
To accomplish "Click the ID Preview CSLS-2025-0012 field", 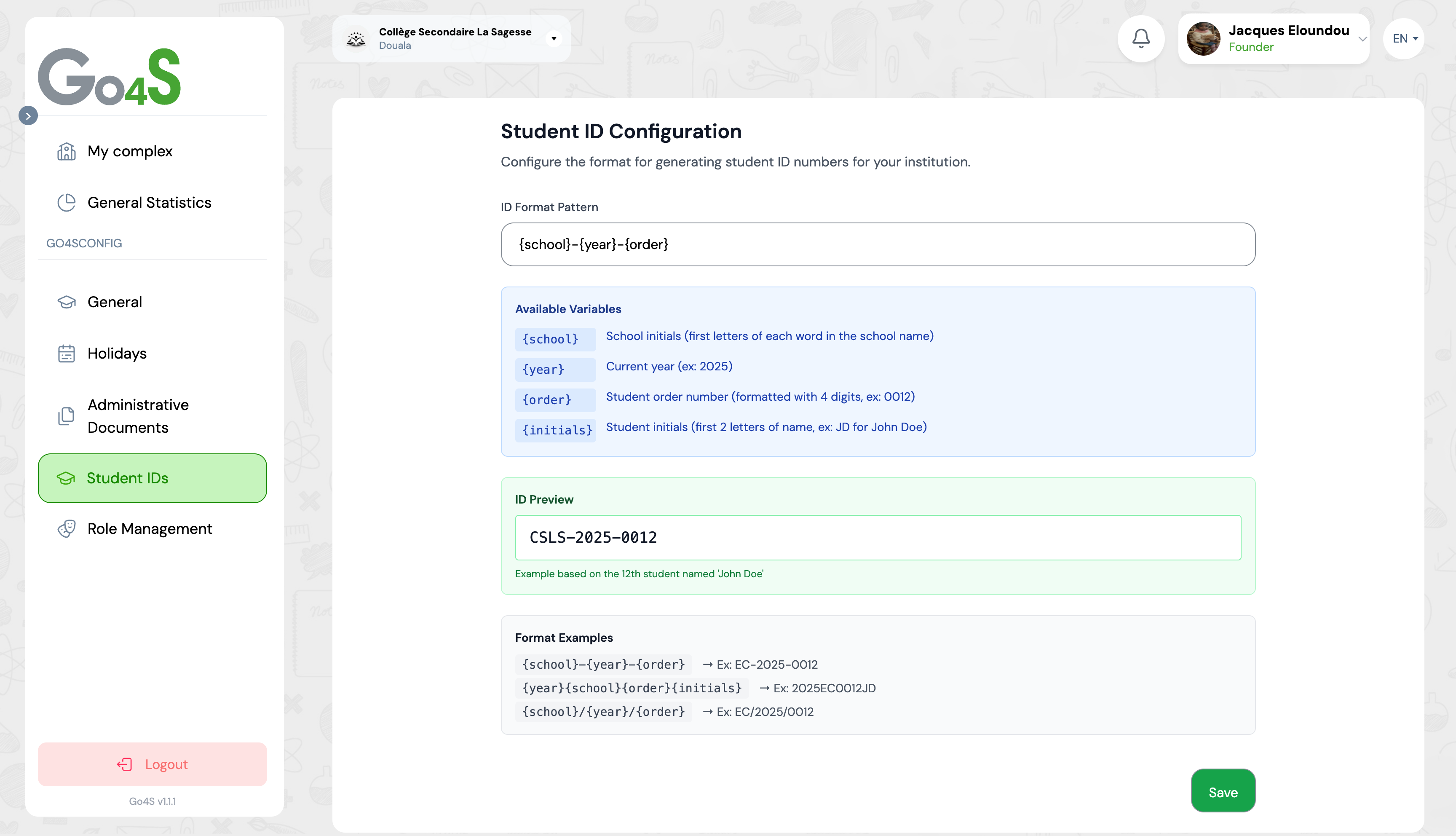I will click(878, 537).
